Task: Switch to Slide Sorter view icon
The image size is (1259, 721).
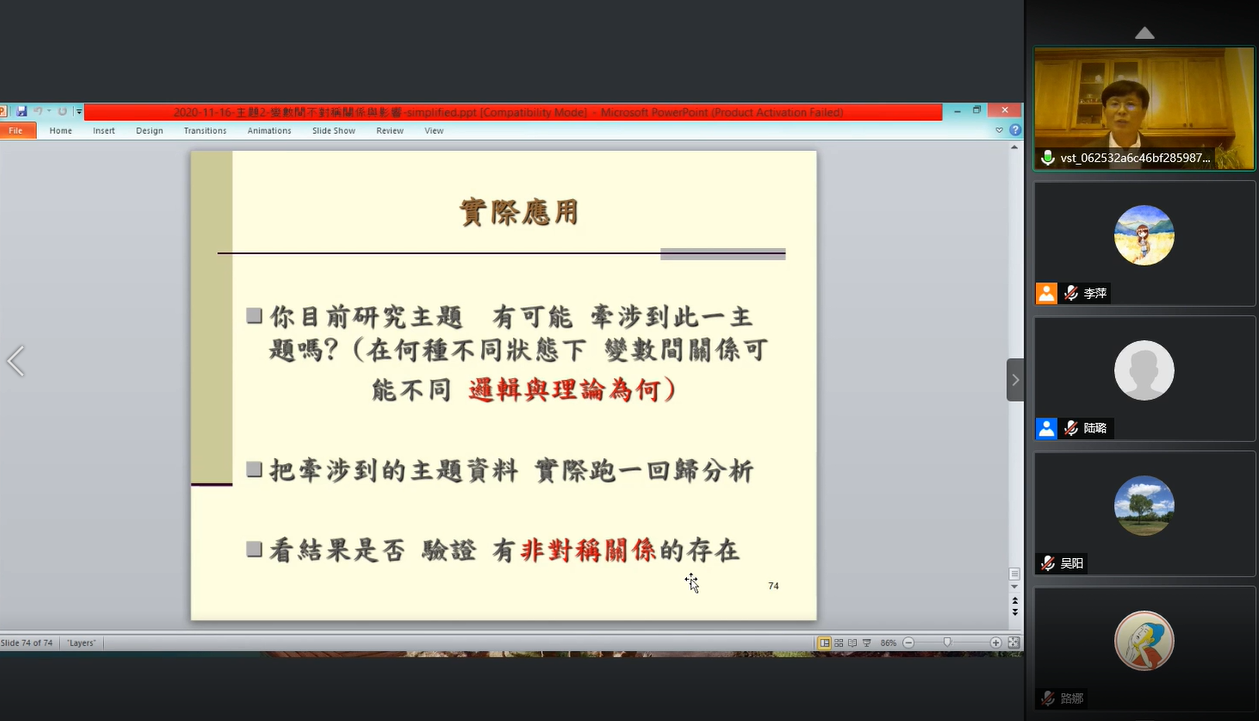Action: pos(839,643)
